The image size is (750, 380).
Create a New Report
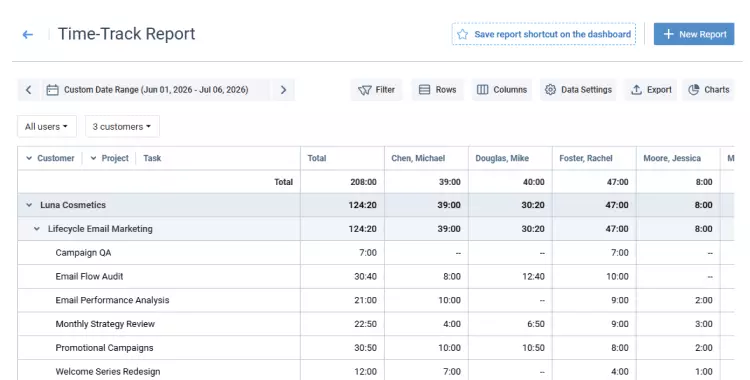click(x=694, y=34)
